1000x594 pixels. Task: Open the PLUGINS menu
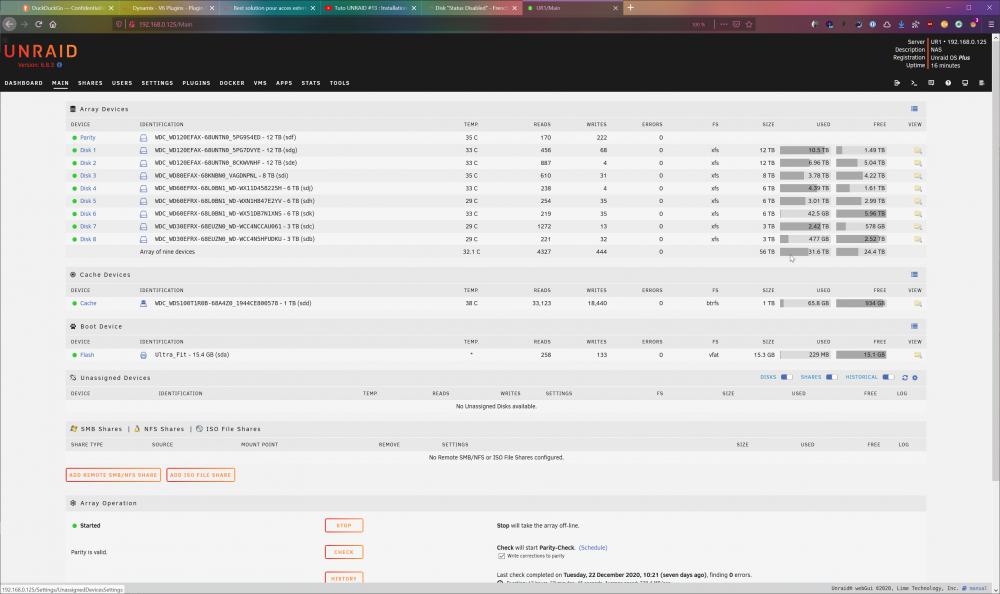(196, 83)
